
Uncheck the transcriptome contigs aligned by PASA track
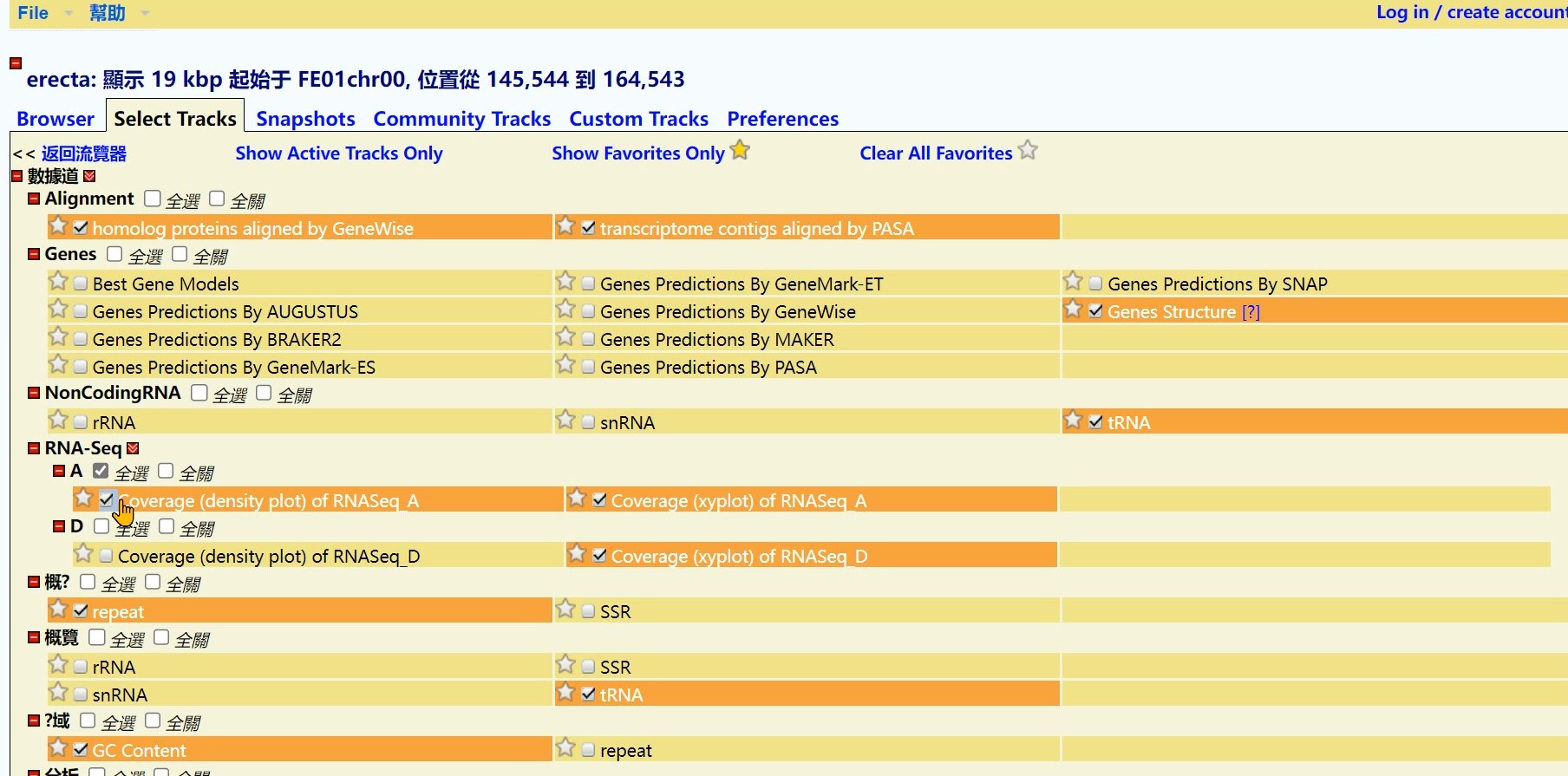click(x=588, y=228)
